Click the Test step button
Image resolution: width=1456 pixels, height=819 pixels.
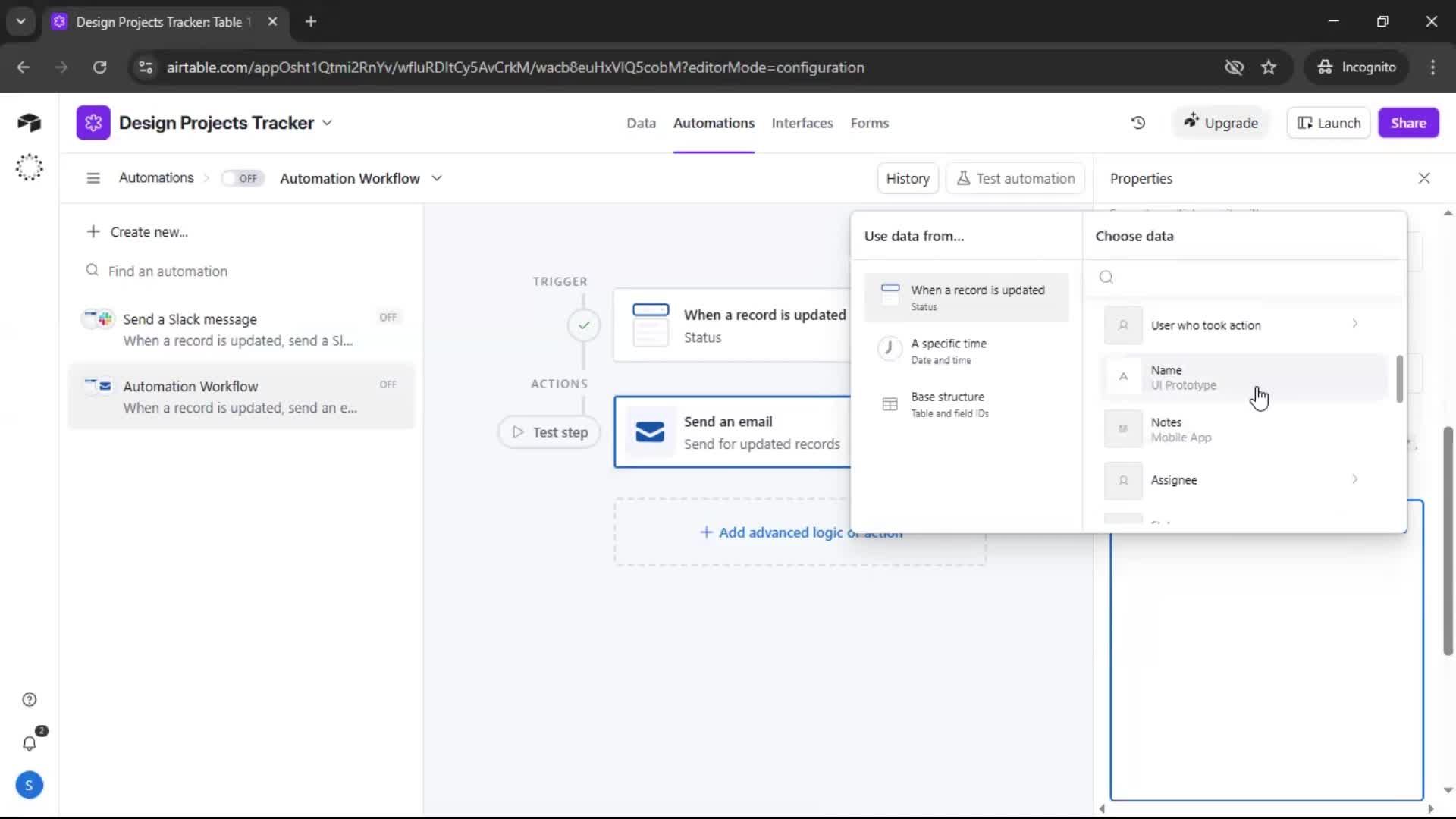pos(550,431)
